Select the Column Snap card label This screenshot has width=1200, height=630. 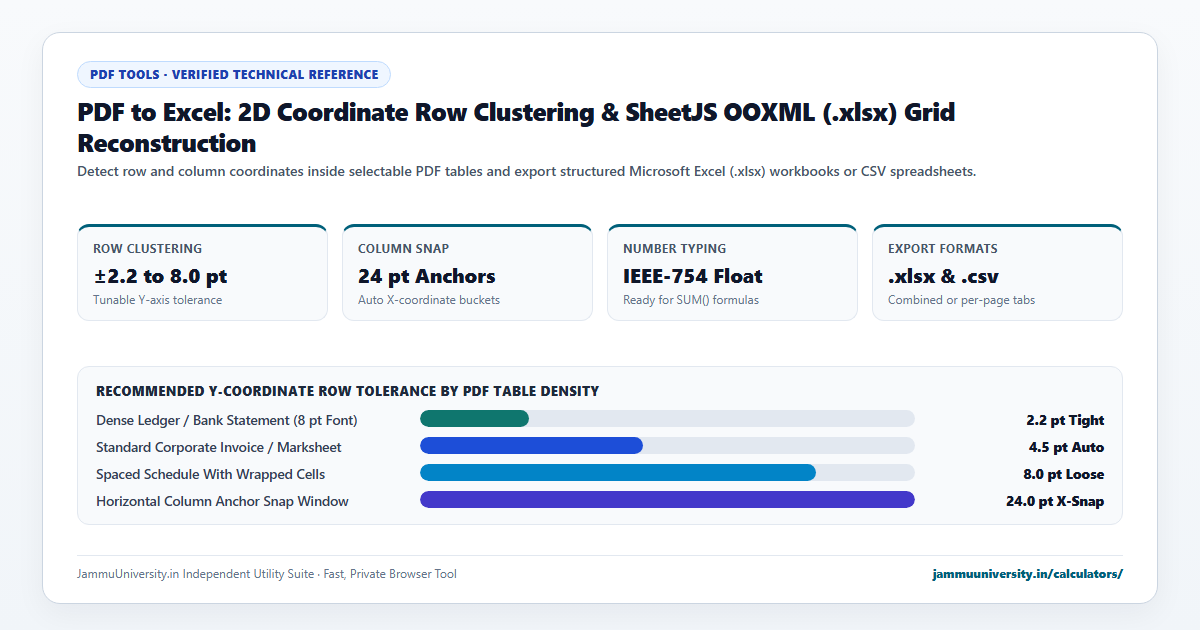coord(405,248)
